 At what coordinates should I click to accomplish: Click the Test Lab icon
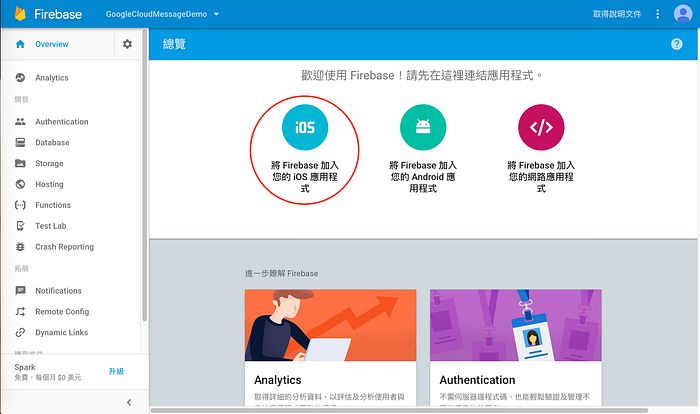pyautogui.click(x=20, y=226)
